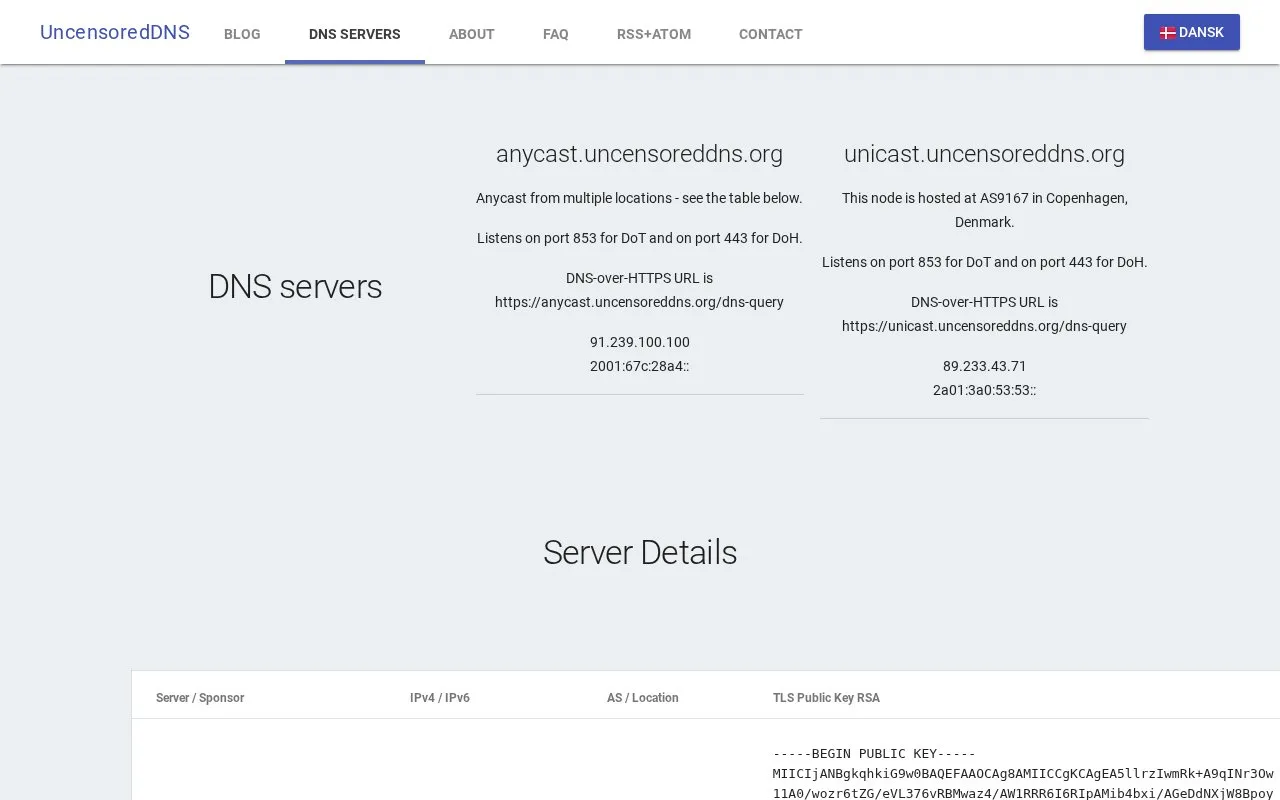This screenshot has height=800, width=1280.
Task: Select the DNS SERVERS tab
Action: 355,34
